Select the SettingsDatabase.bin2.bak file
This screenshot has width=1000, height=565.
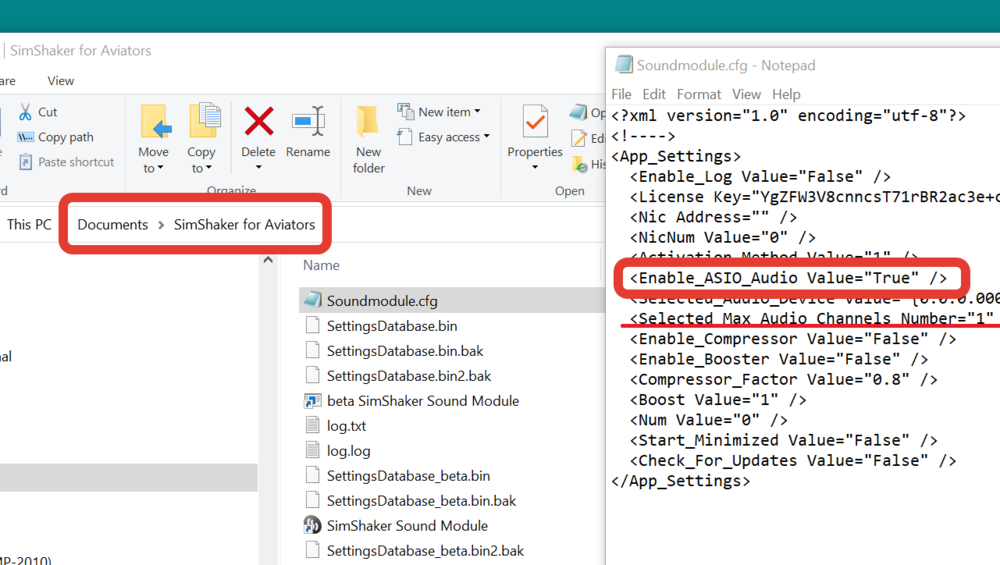409,376
